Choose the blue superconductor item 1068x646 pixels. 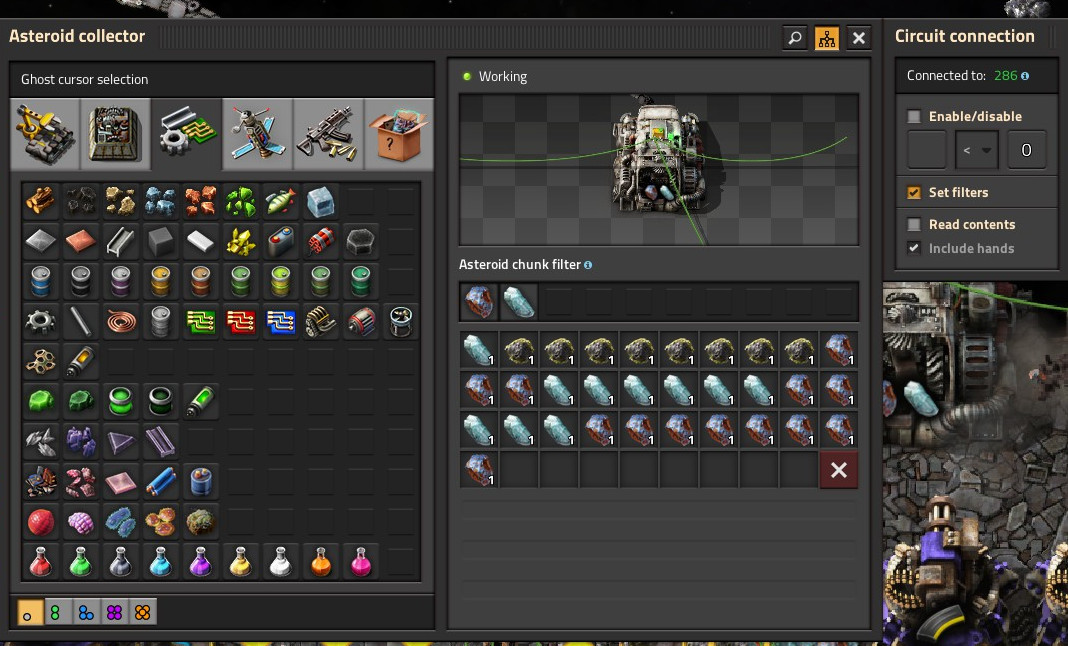(161, 481)
